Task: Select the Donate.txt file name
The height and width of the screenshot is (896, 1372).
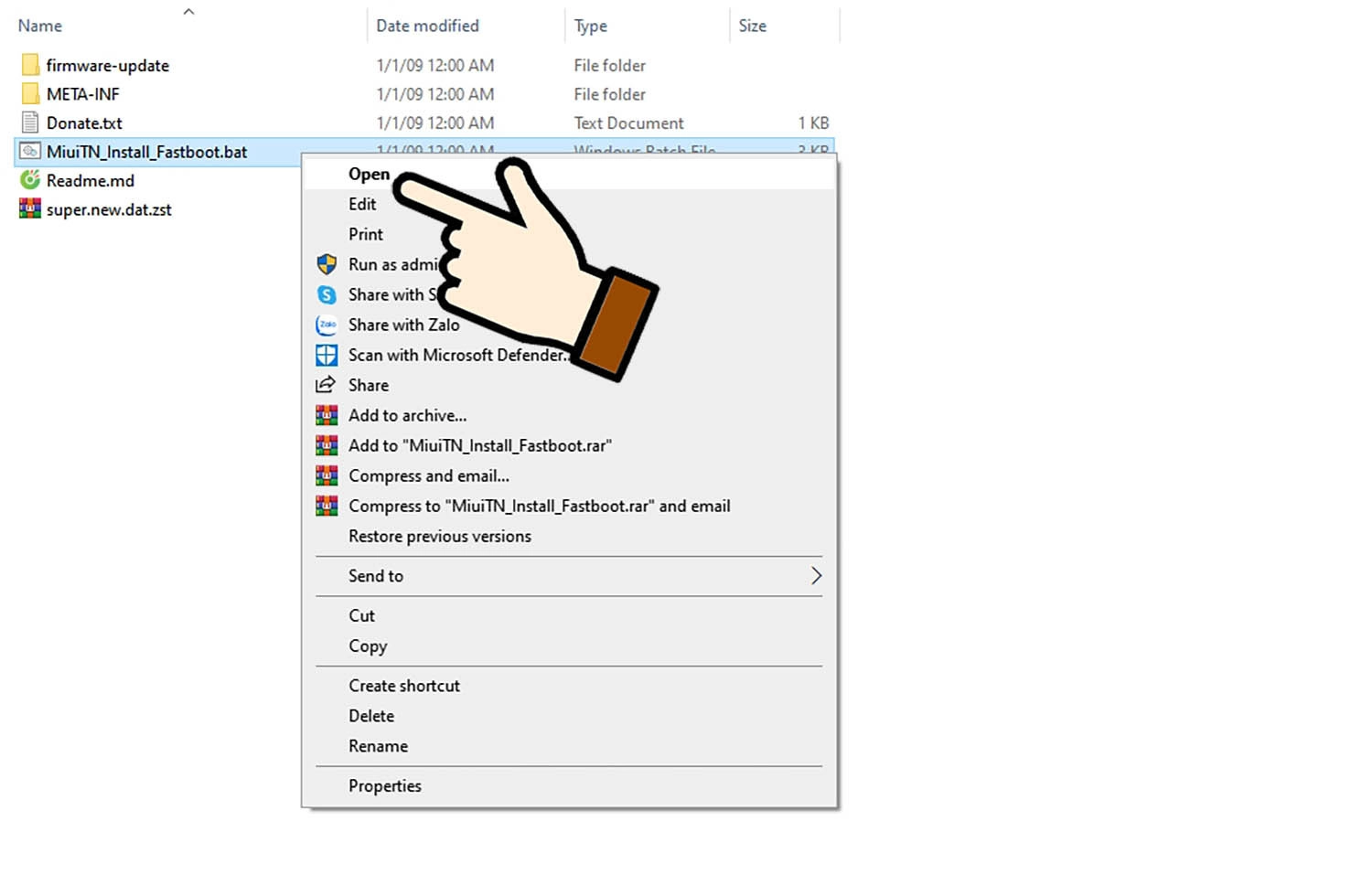Action: click(x=84, y=123)
